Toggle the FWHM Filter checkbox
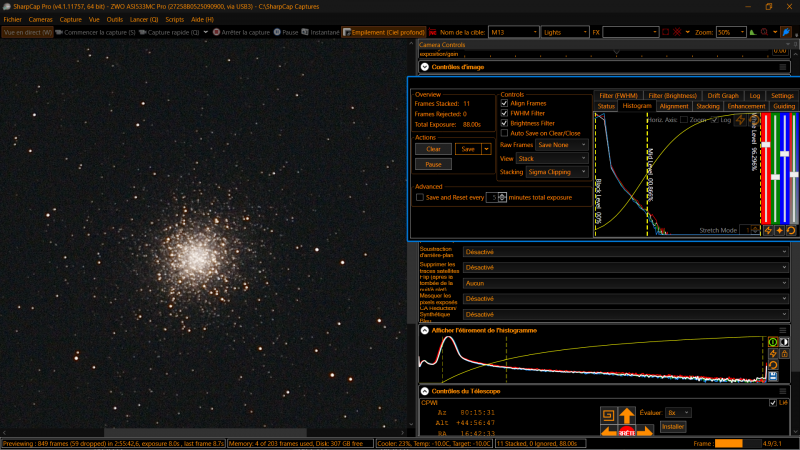 coord(504,113)
